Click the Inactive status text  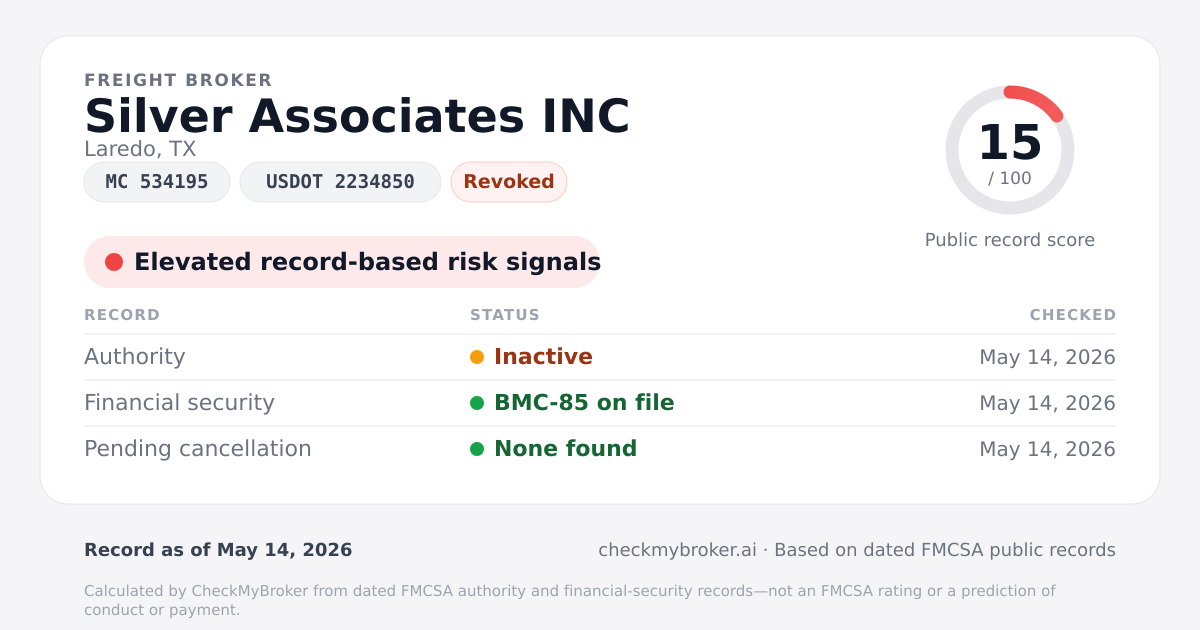(543, 357)
